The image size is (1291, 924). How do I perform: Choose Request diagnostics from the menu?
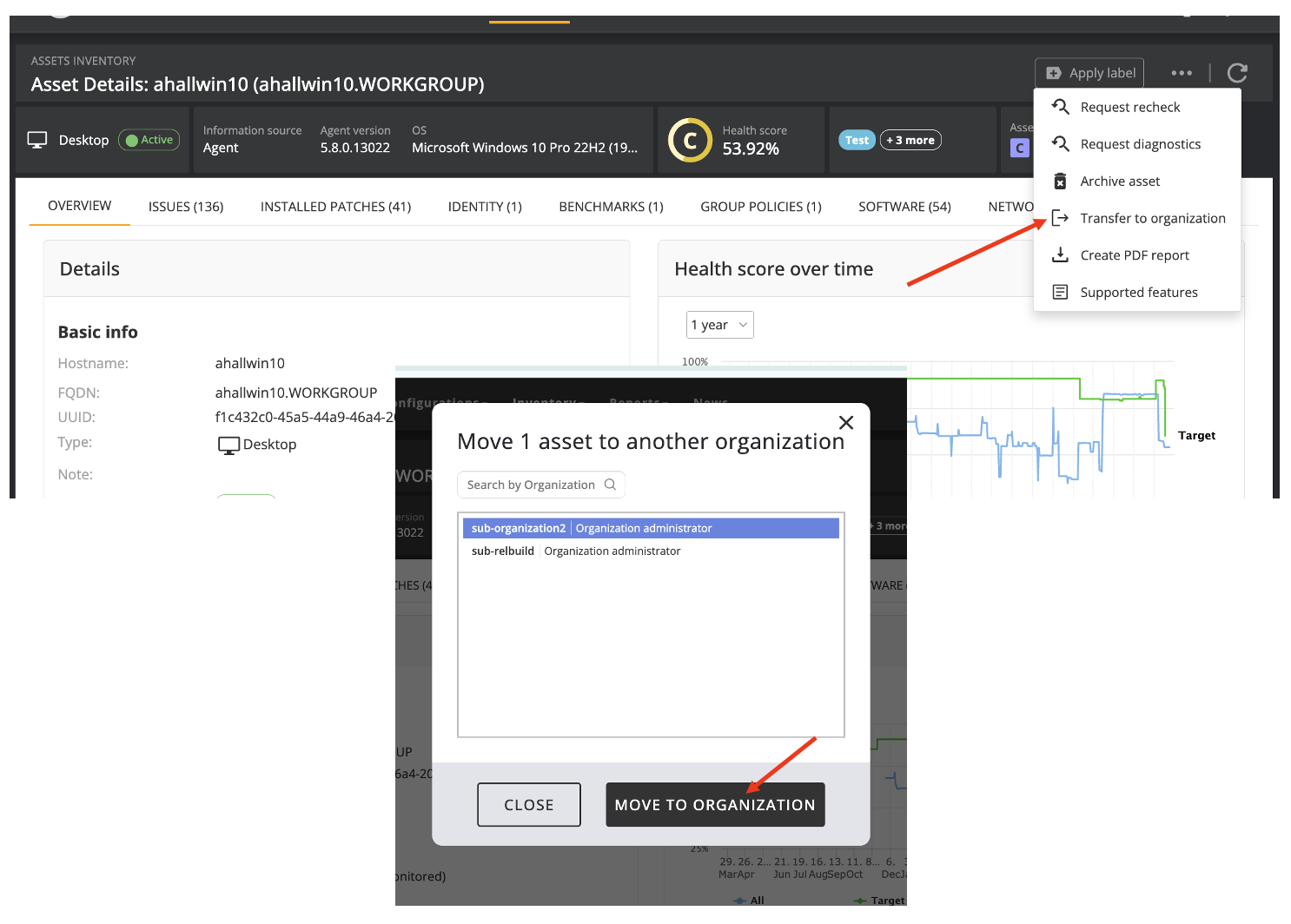click(1140, 144)
